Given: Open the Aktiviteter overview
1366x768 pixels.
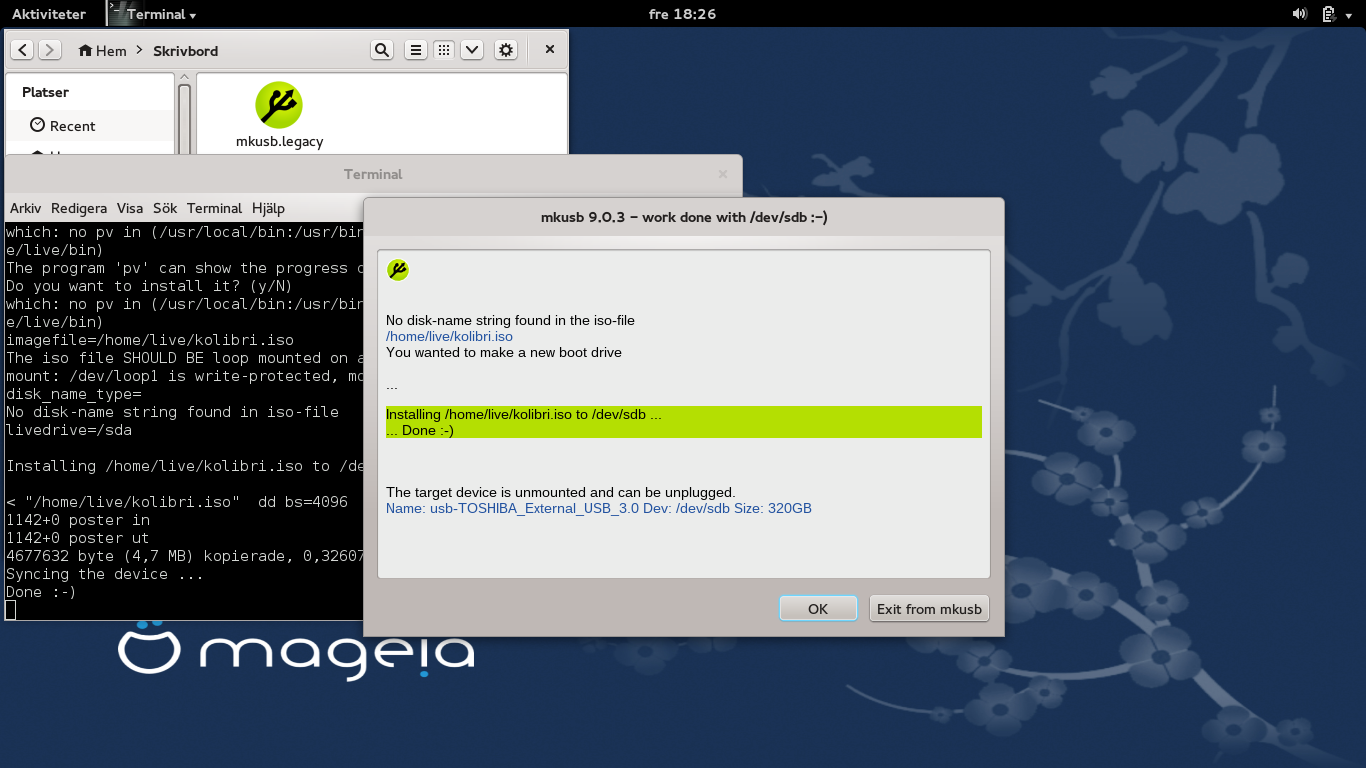Looking at the screenshot, I should tap(49, 14).
